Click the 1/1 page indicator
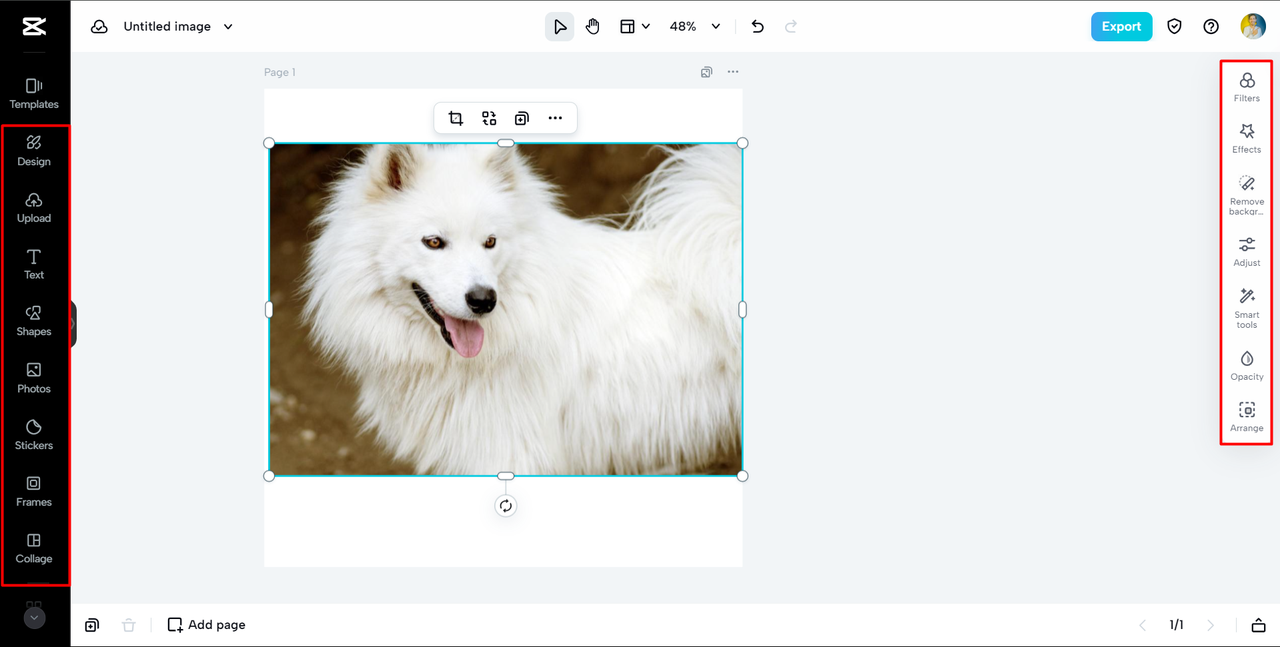This screenshot has height=647, width=1280. click(x=1177, y=625)
